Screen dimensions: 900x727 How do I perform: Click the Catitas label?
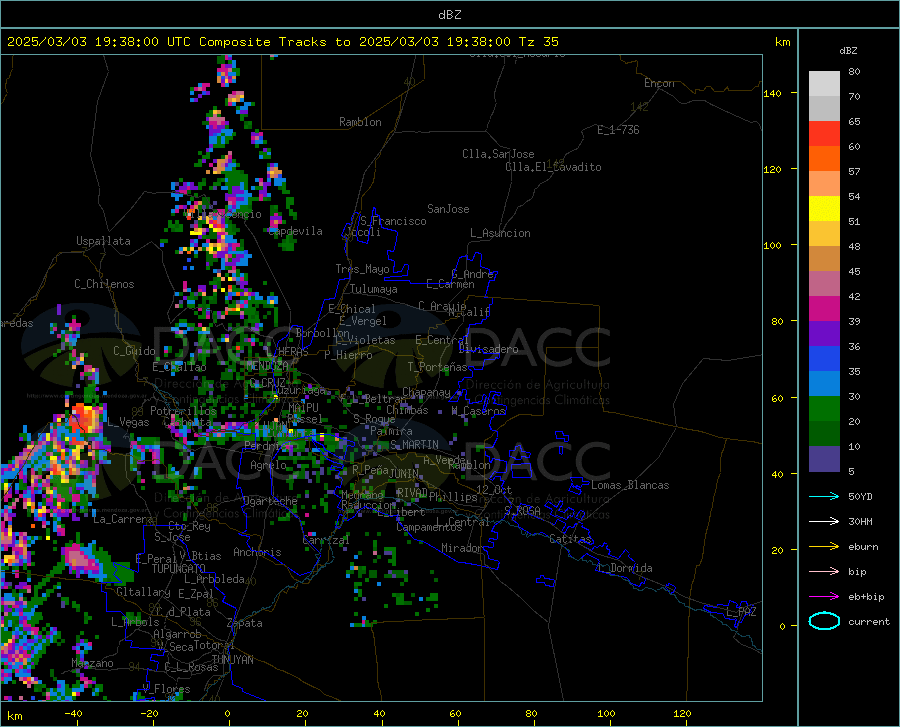tap(571, 539)
